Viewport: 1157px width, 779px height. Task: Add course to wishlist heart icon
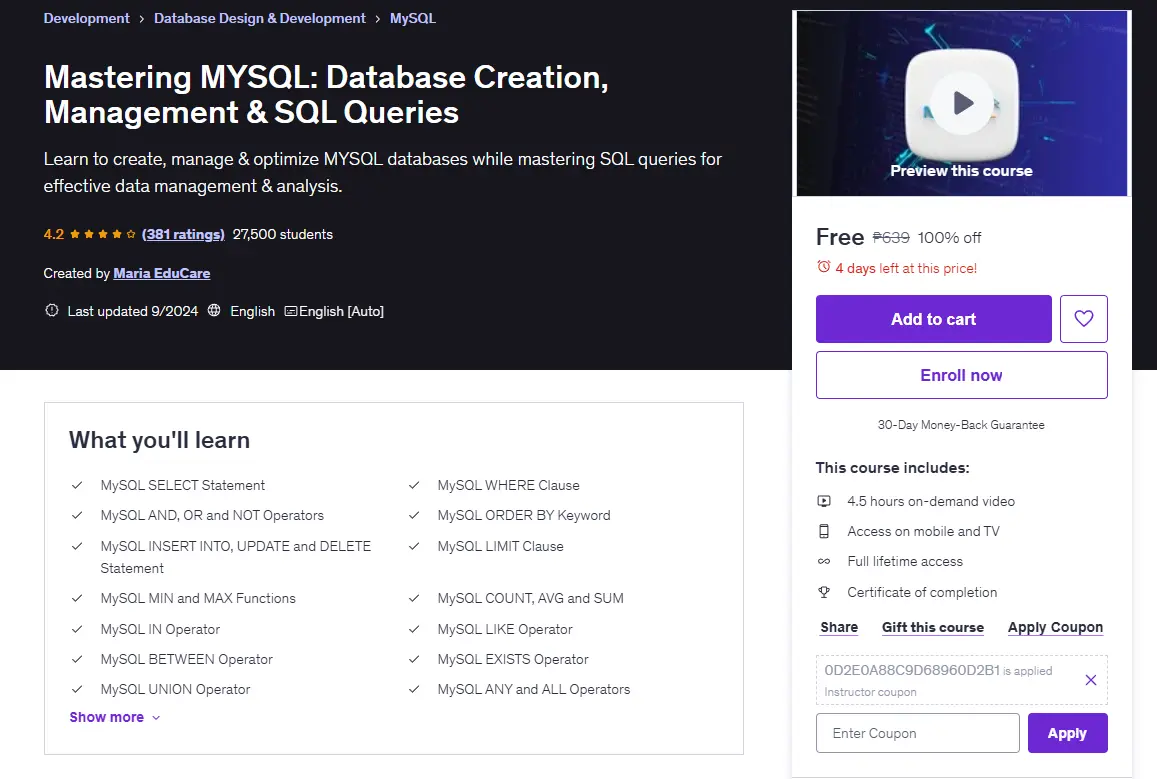(1083, 319)
